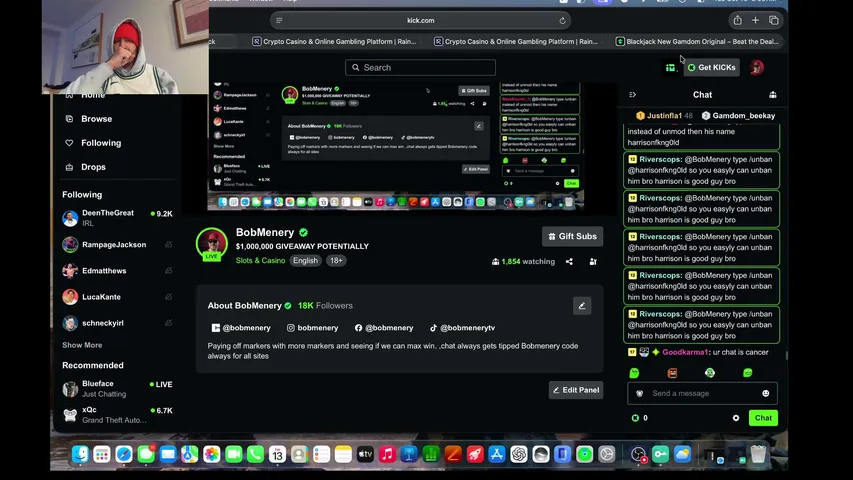This screenshot has width=853, height=480.
Task: Click Goodkarma1 username in chat
Action: [685, 352]
